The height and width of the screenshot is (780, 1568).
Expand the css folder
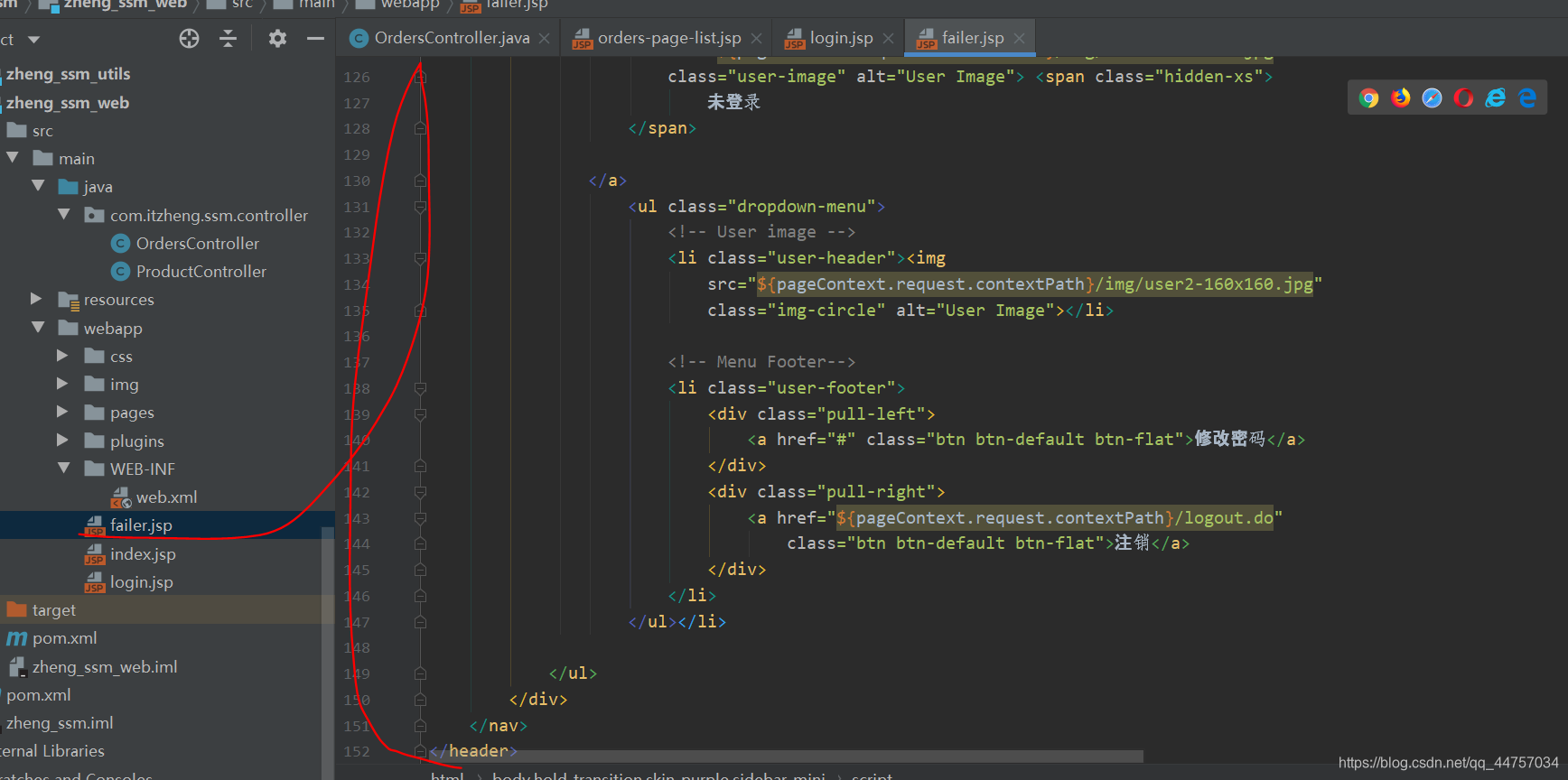point(62,356)
